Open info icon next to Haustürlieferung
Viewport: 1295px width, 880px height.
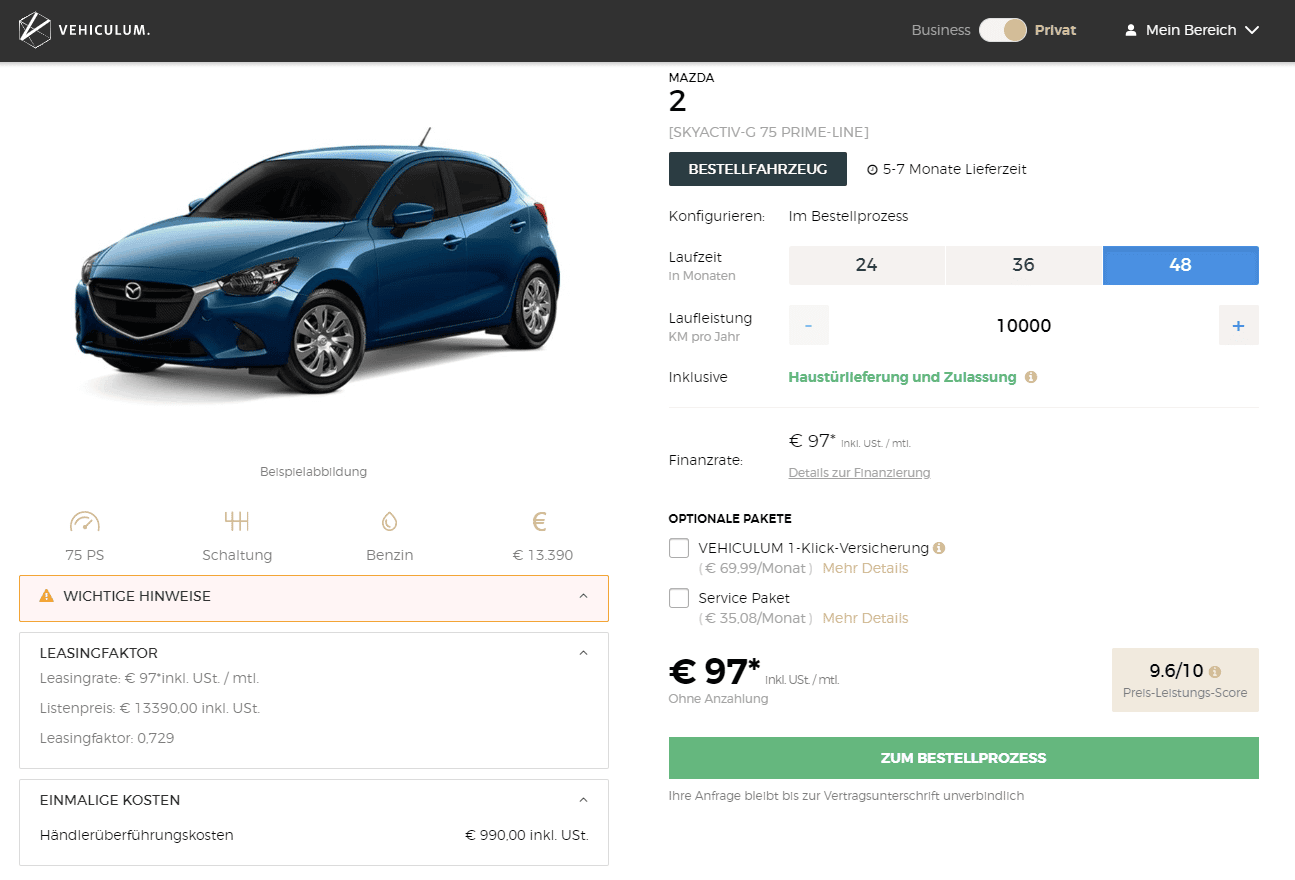(1031, 377)
